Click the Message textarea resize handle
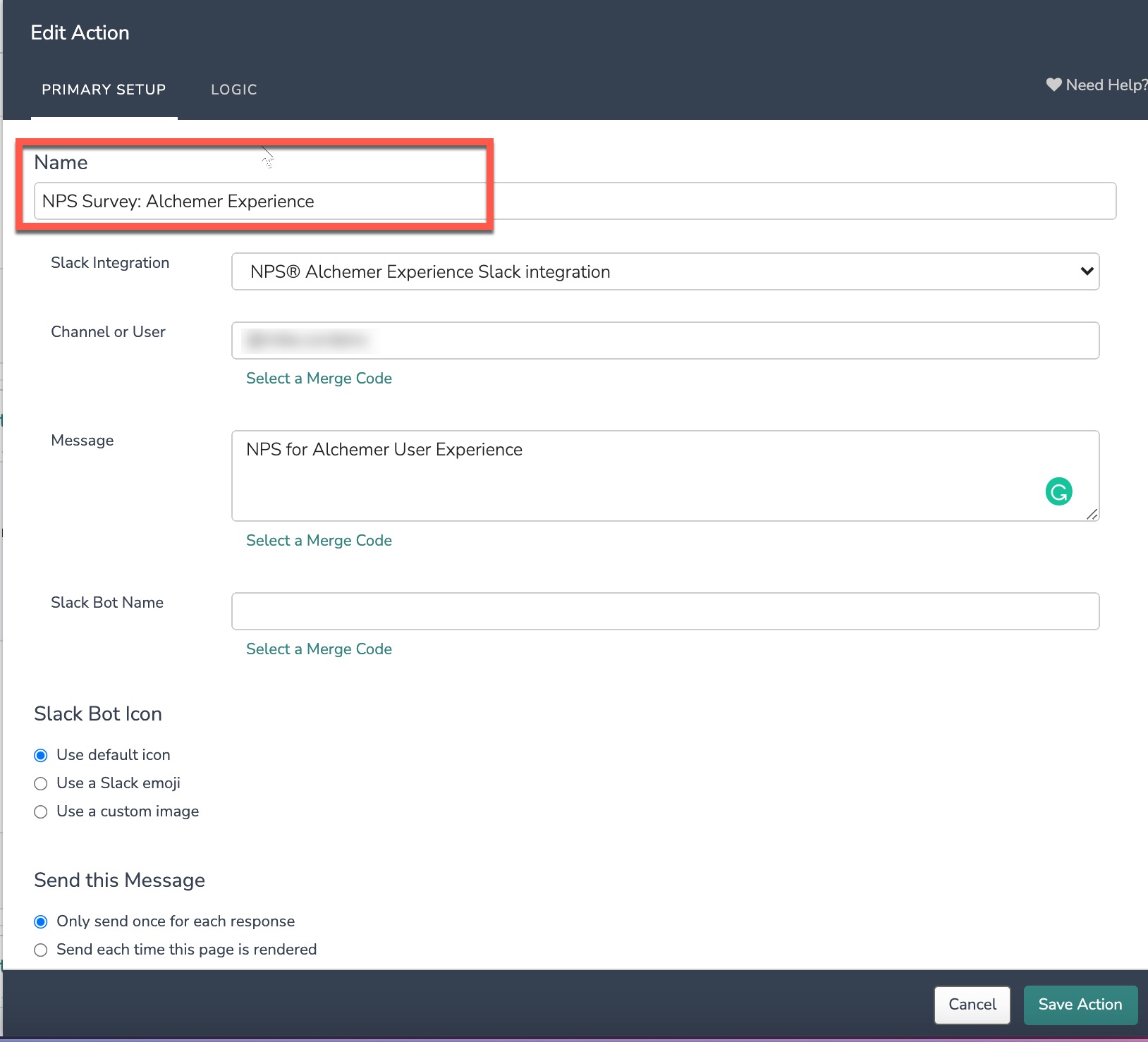The height and width of the screenshot is (1042, 1148). click(x=1092, y=515)
